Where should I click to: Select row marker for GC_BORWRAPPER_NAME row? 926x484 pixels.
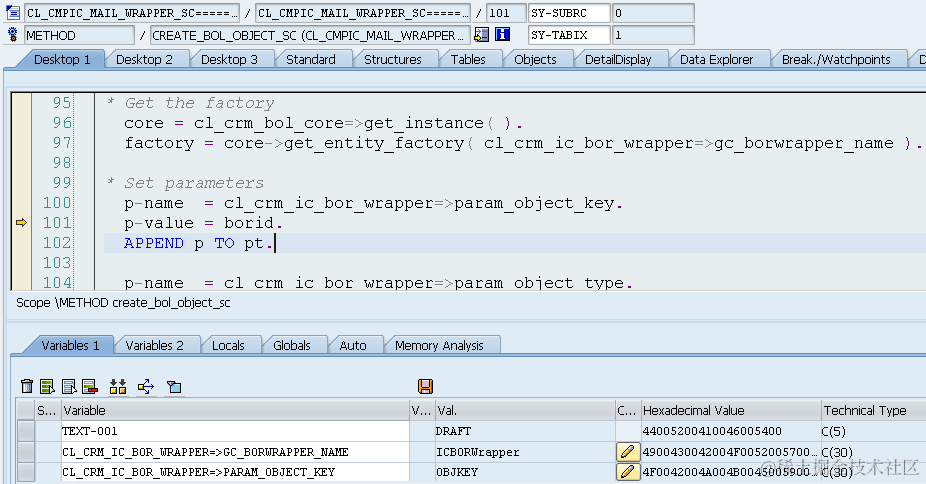tap(25, 452)
